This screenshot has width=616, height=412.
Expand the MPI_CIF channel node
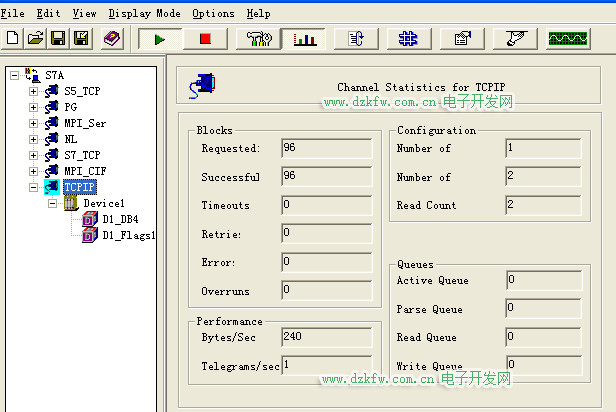click(33, 171)
